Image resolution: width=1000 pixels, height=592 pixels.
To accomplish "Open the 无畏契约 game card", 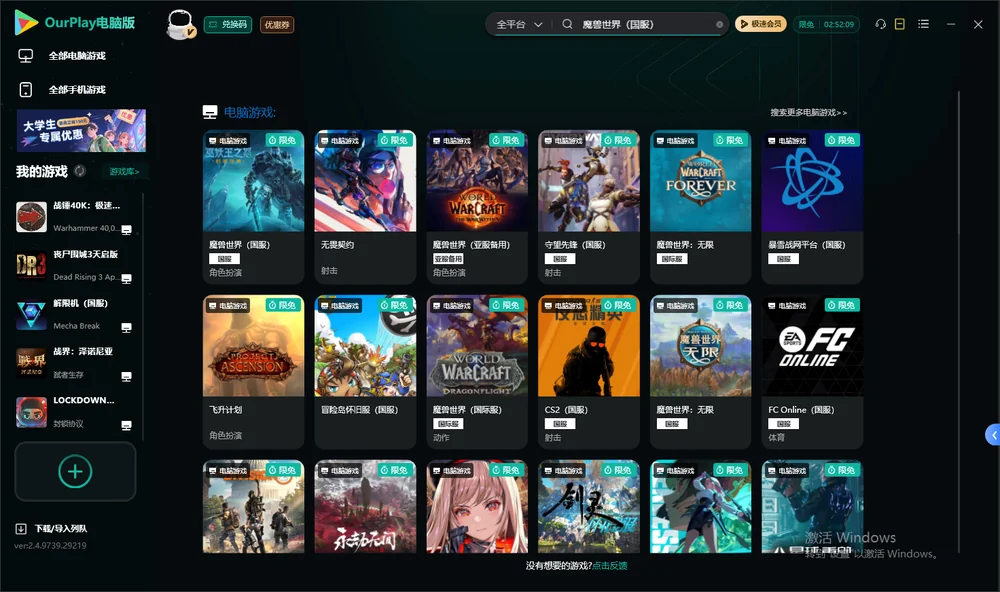I will click(x=365, y=207).
